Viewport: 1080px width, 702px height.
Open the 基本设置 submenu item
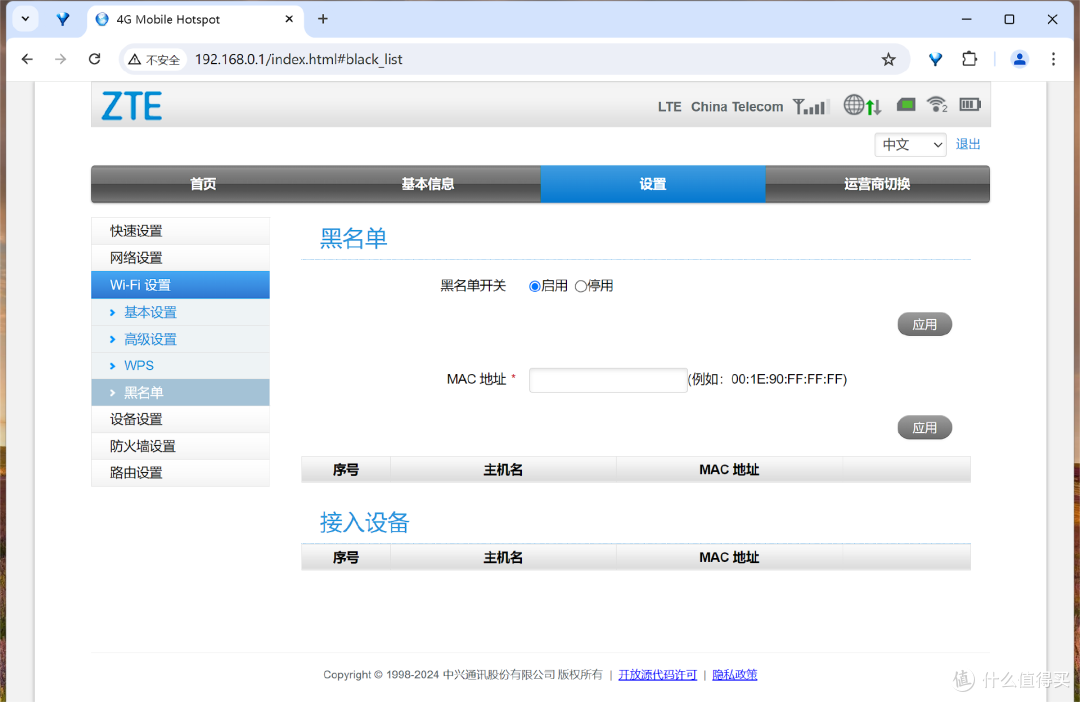click(180, 312)
